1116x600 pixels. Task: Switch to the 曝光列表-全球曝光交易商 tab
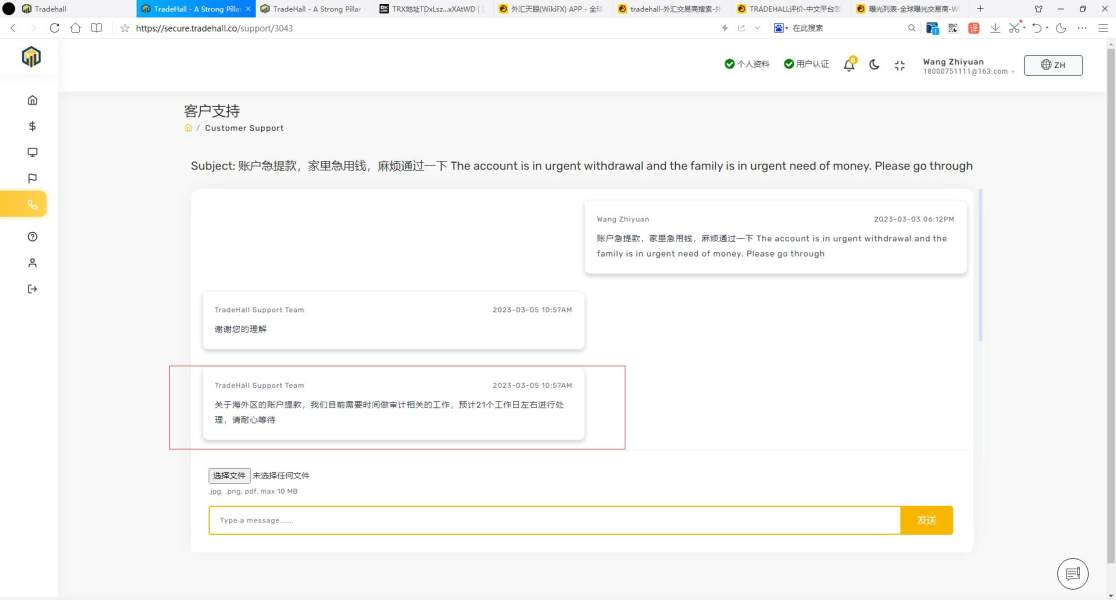(908, 9)
